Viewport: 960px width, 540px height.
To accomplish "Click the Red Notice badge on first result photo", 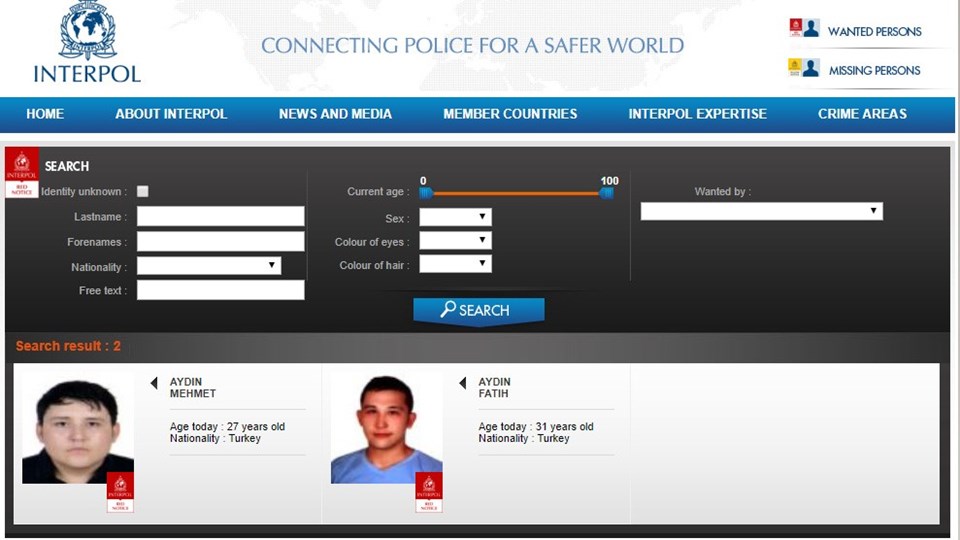I will pos(120,492).
